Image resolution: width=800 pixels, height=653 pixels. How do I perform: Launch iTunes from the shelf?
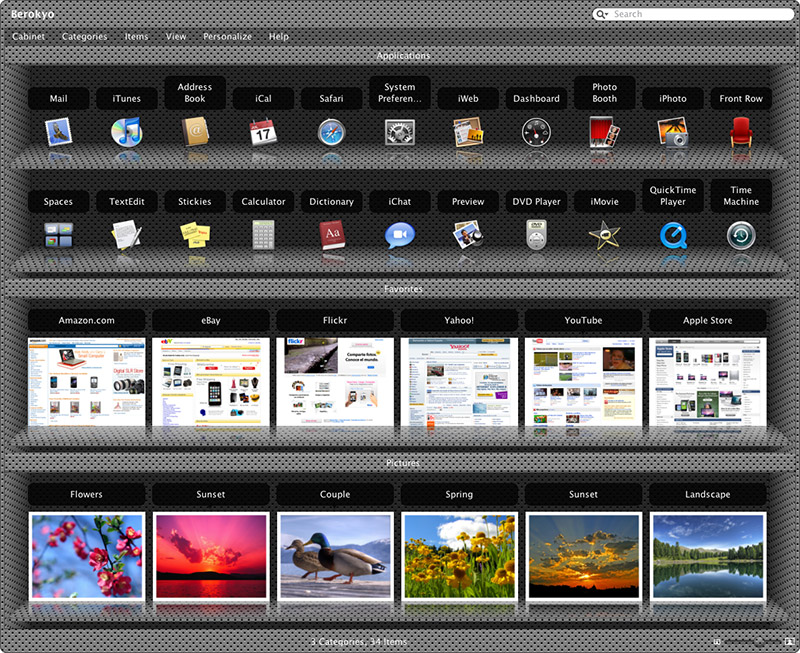(x=127, y=132)
